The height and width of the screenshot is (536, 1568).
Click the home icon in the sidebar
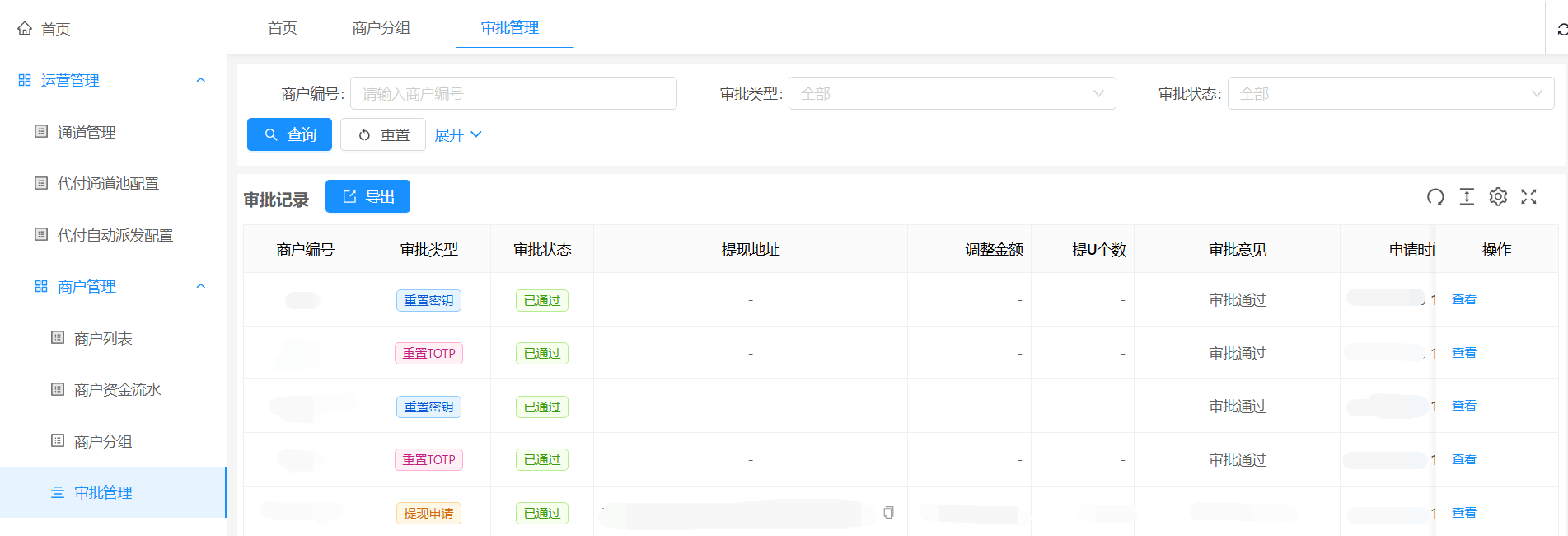pos(25,29)
